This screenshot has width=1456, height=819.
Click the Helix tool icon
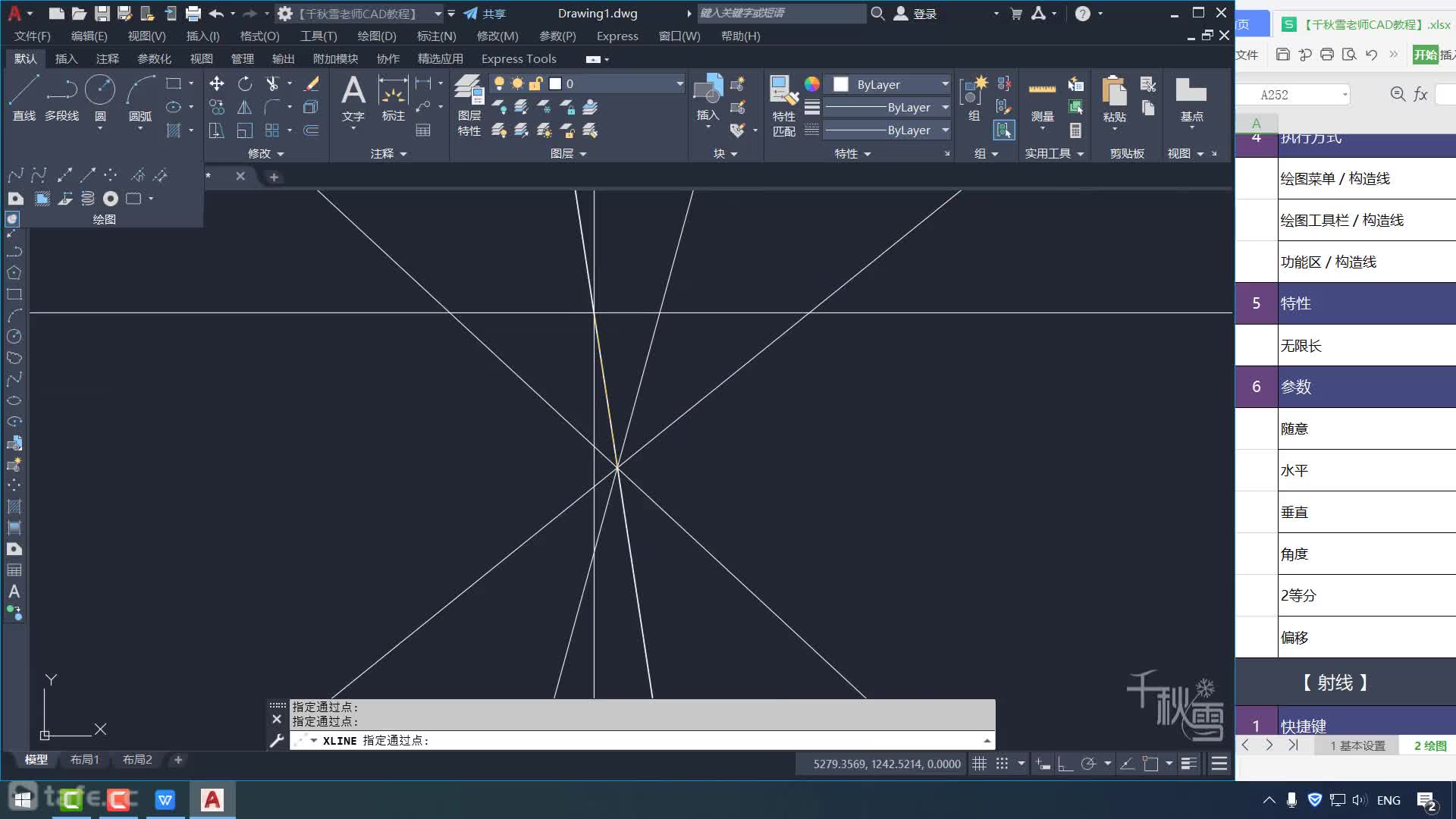click(x=88, y=199)
